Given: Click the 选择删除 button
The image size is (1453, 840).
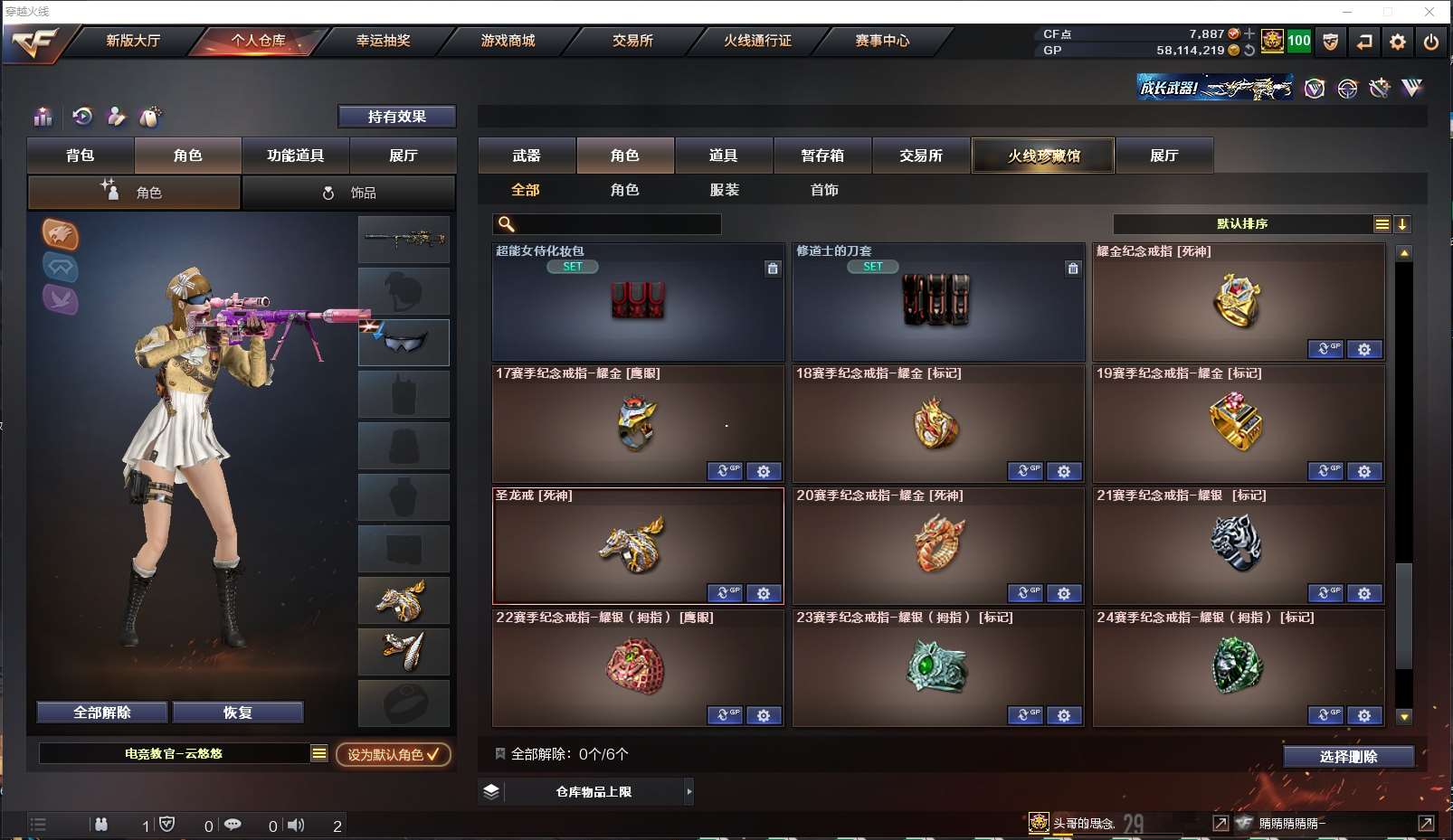Looking at the screenshot, I should pos(1348,757).
